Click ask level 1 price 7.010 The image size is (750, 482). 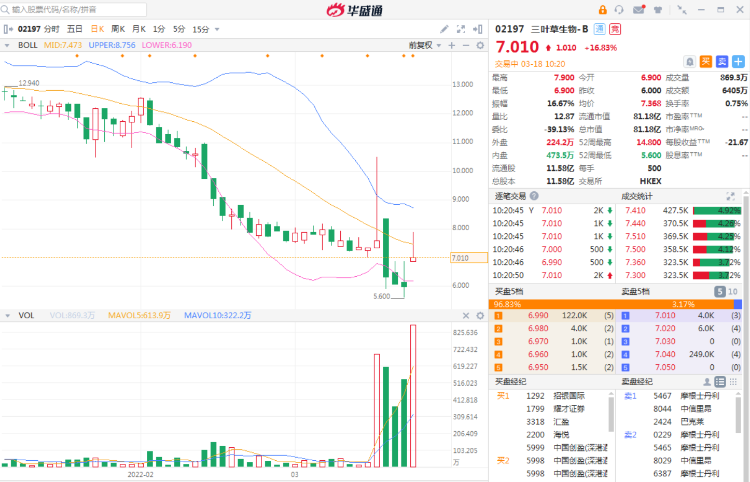[665, 316]
